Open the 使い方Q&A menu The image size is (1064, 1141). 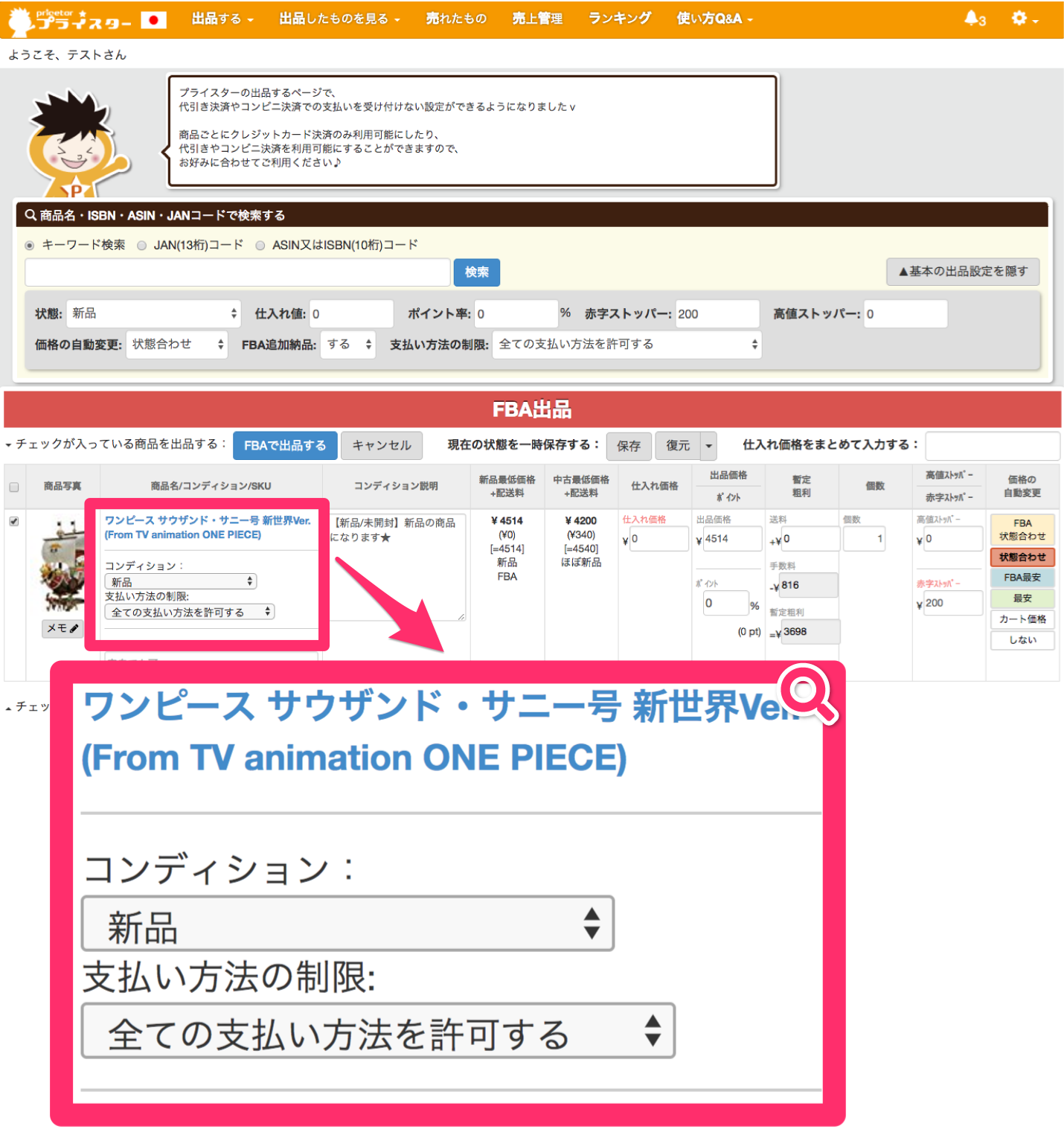pyautogui.click(x=714, y=19)
